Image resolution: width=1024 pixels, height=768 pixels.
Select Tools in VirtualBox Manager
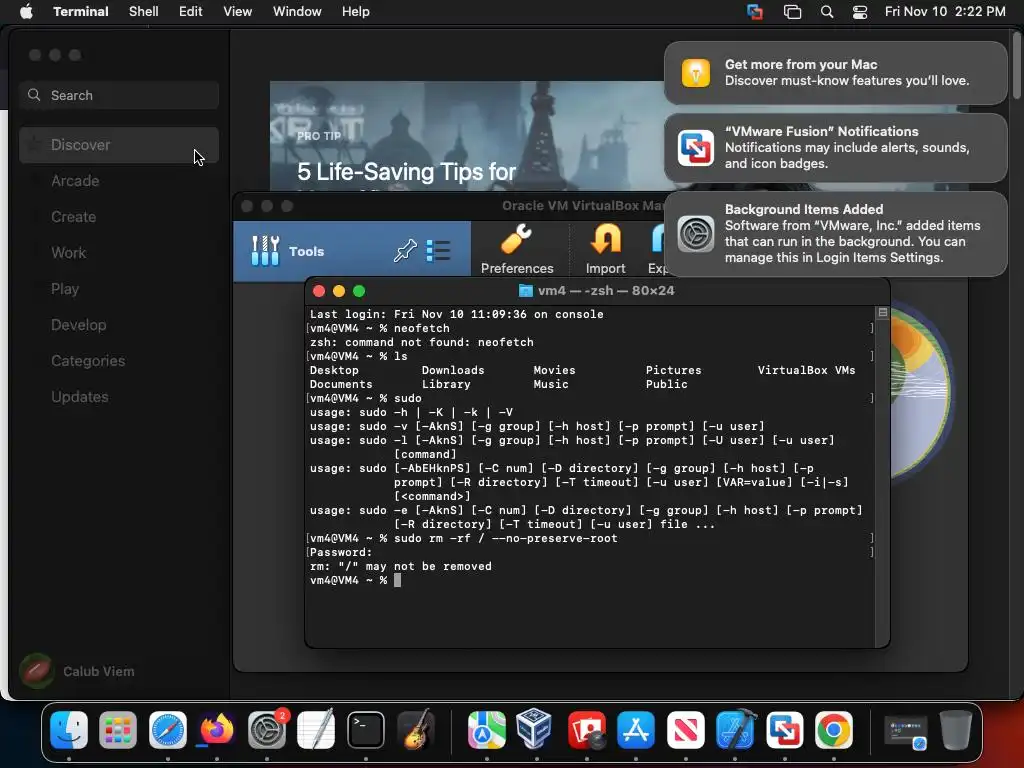351,251
